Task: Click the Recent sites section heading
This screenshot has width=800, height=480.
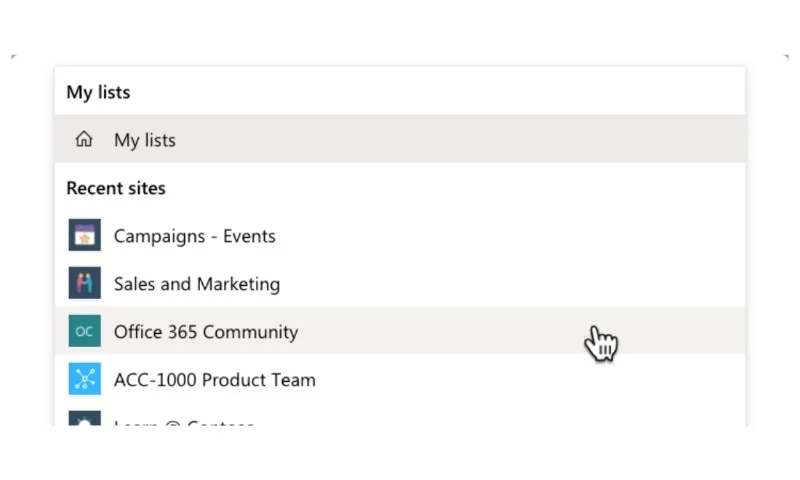Action: (116, 188)
